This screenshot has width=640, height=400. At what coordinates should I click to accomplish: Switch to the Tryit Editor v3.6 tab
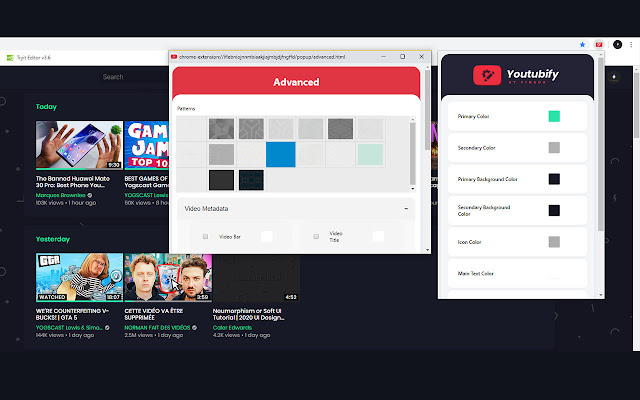[29, 58]
